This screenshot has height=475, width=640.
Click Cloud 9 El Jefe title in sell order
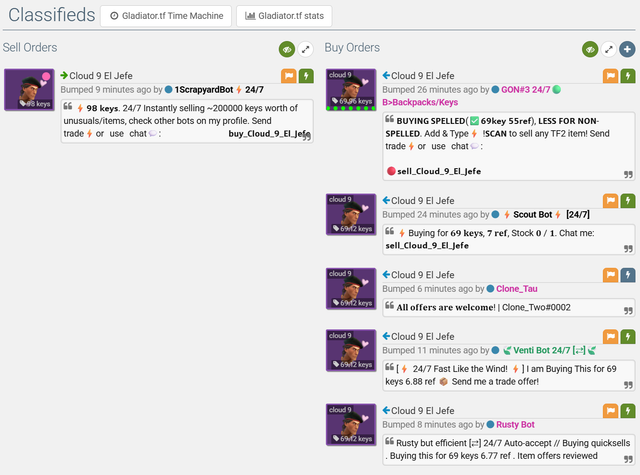click(101, 76)
